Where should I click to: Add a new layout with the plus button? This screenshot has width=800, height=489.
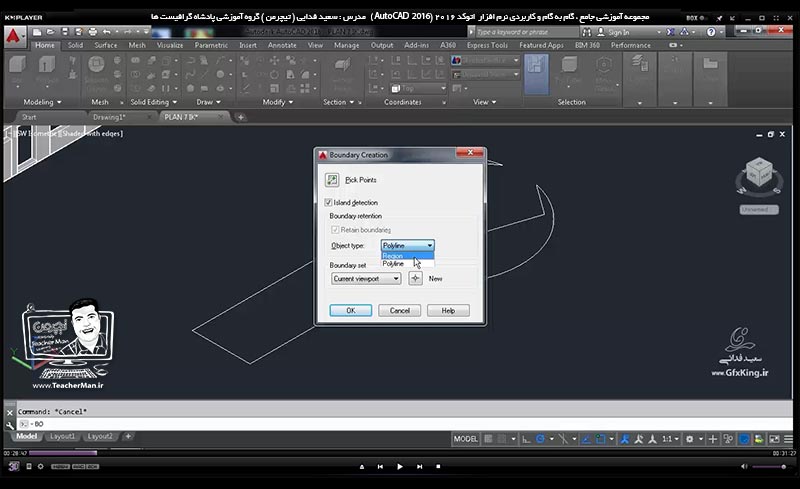pos(129,436)
